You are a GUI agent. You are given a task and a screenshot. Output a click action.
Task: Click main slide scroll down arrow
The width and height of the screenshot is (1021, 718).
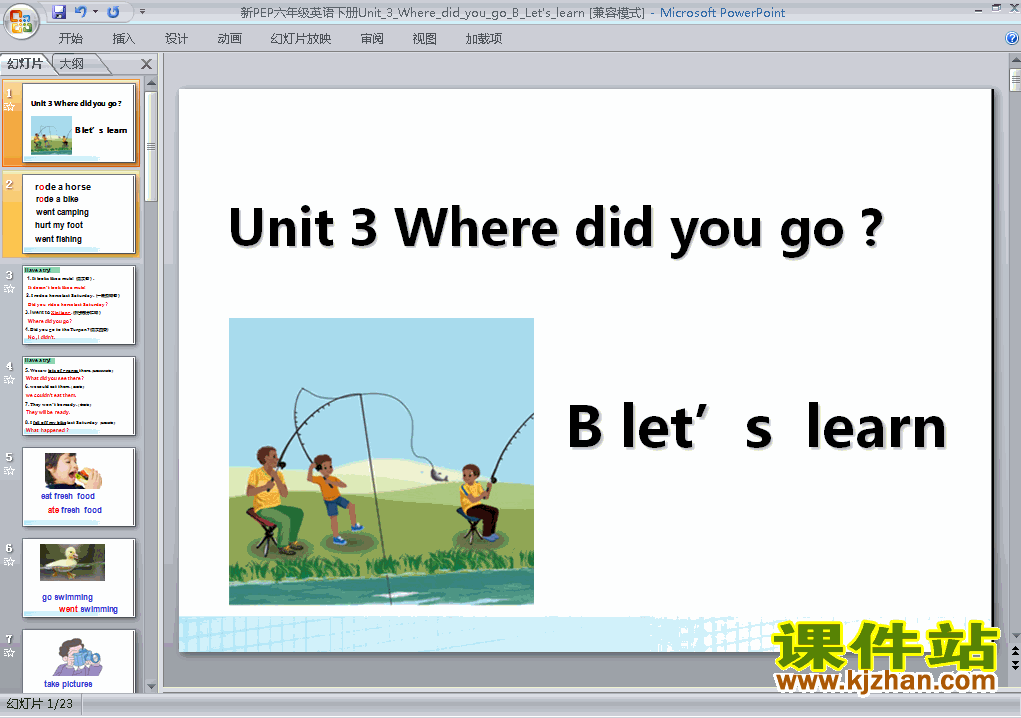(x=1015, y=635)
